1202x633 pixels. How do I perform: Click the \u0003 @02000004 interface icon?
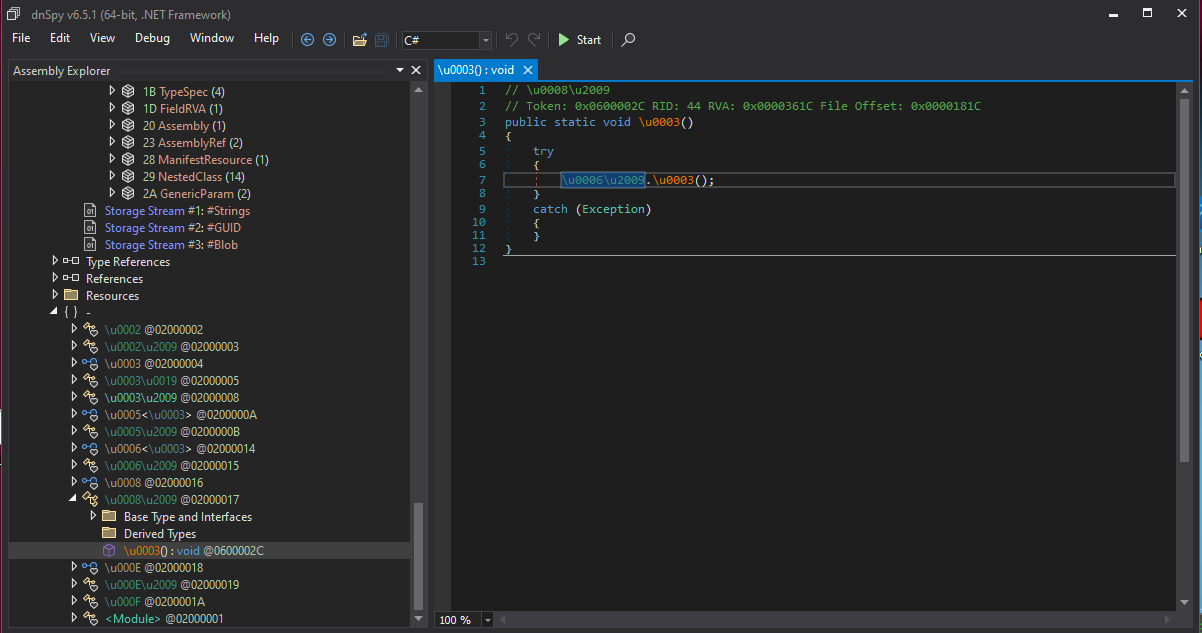click(90, 364)
